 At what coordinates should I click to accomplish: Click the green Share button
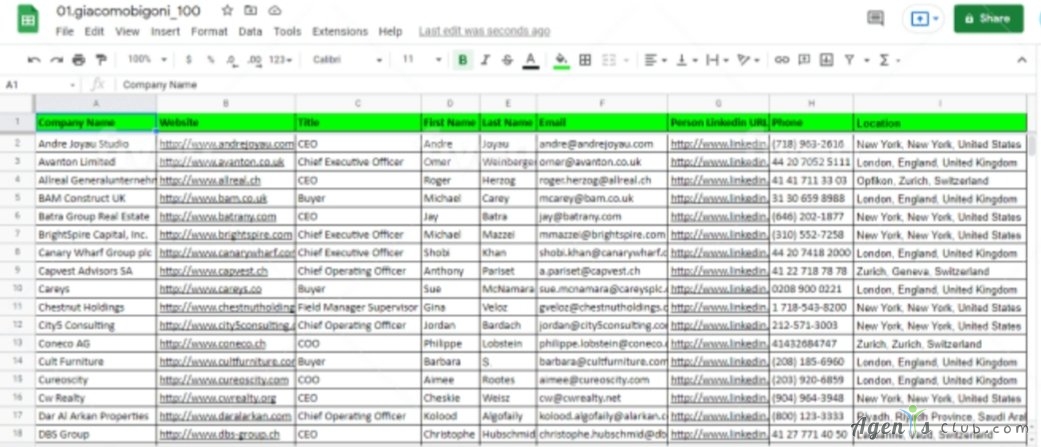pos(989,19)
